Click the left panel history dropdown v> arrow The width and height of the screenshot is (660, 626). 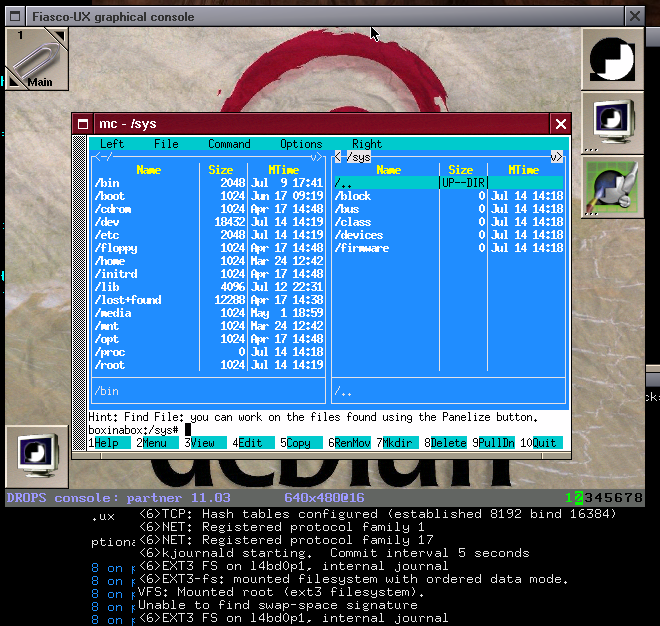coord(316,157)
